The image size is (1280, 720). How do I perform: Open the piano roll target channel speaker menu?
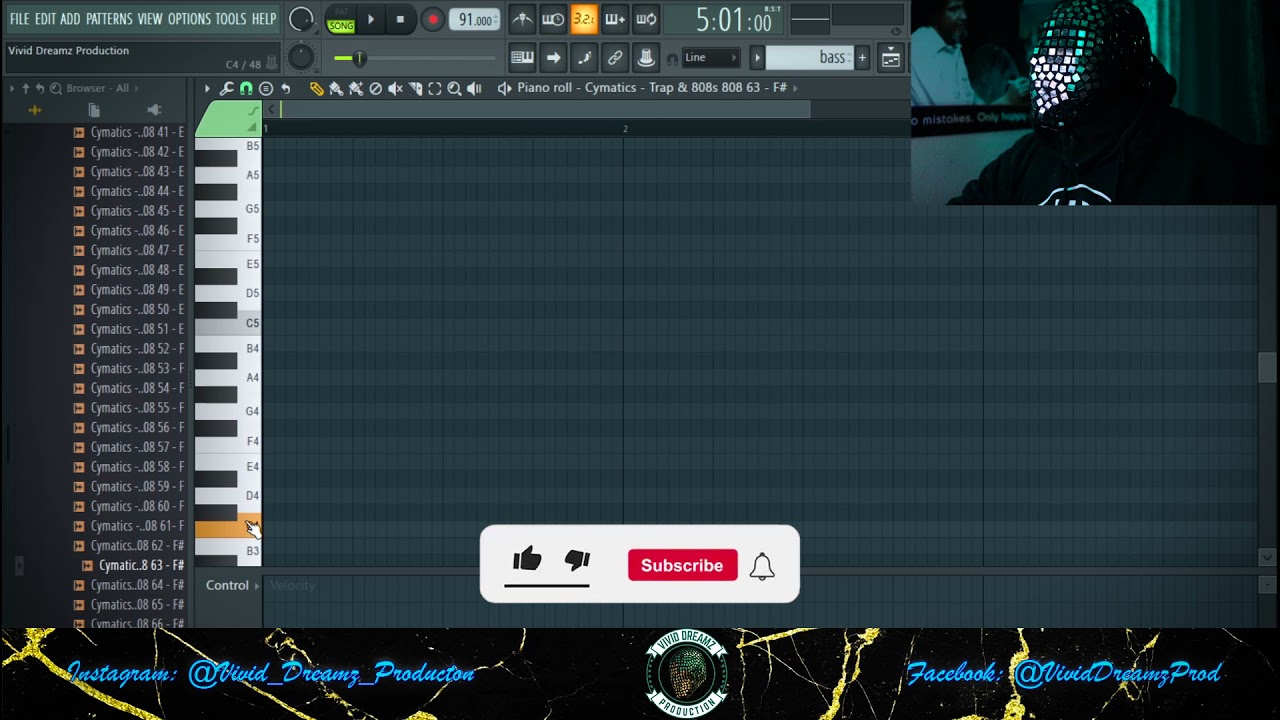[504, 88]
